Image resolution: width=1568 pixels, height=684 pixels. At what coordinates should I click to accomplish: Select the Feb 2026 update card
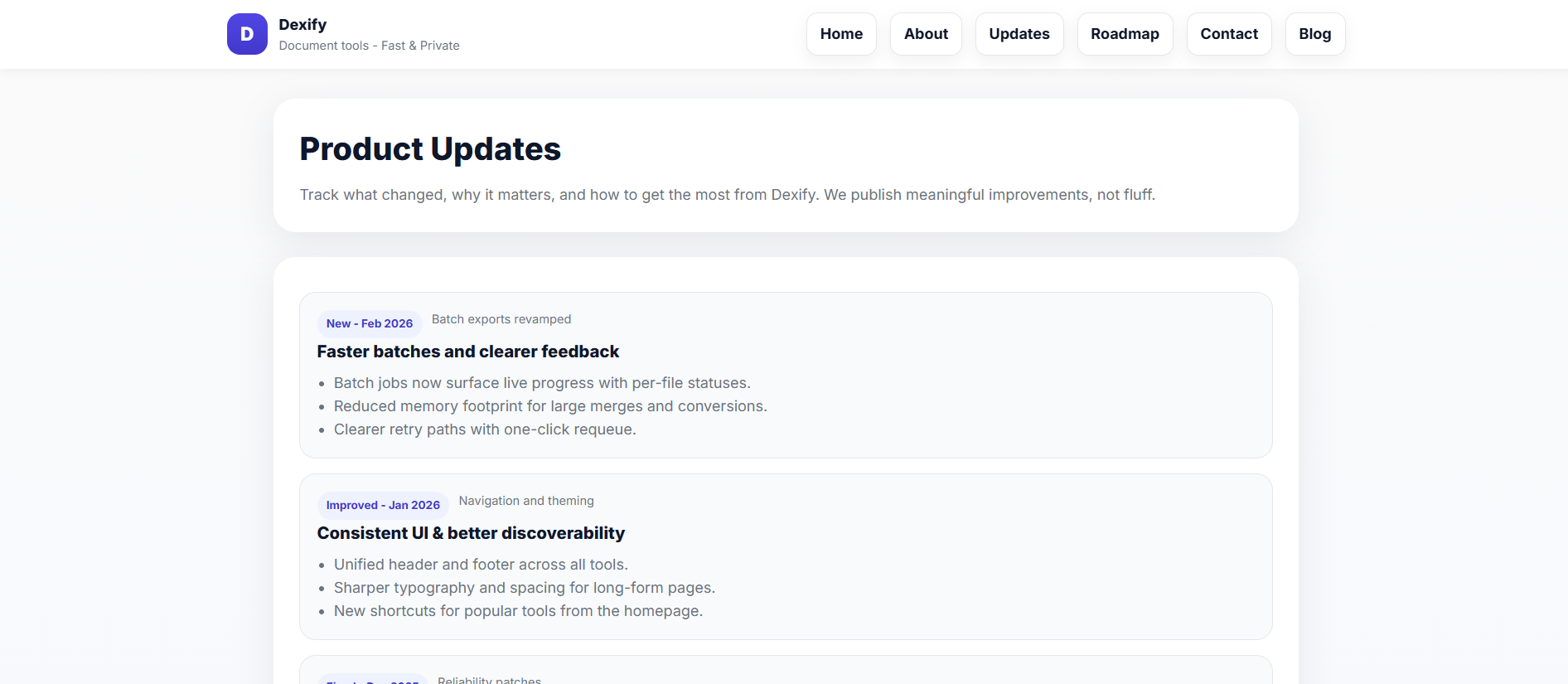point(785,375)
